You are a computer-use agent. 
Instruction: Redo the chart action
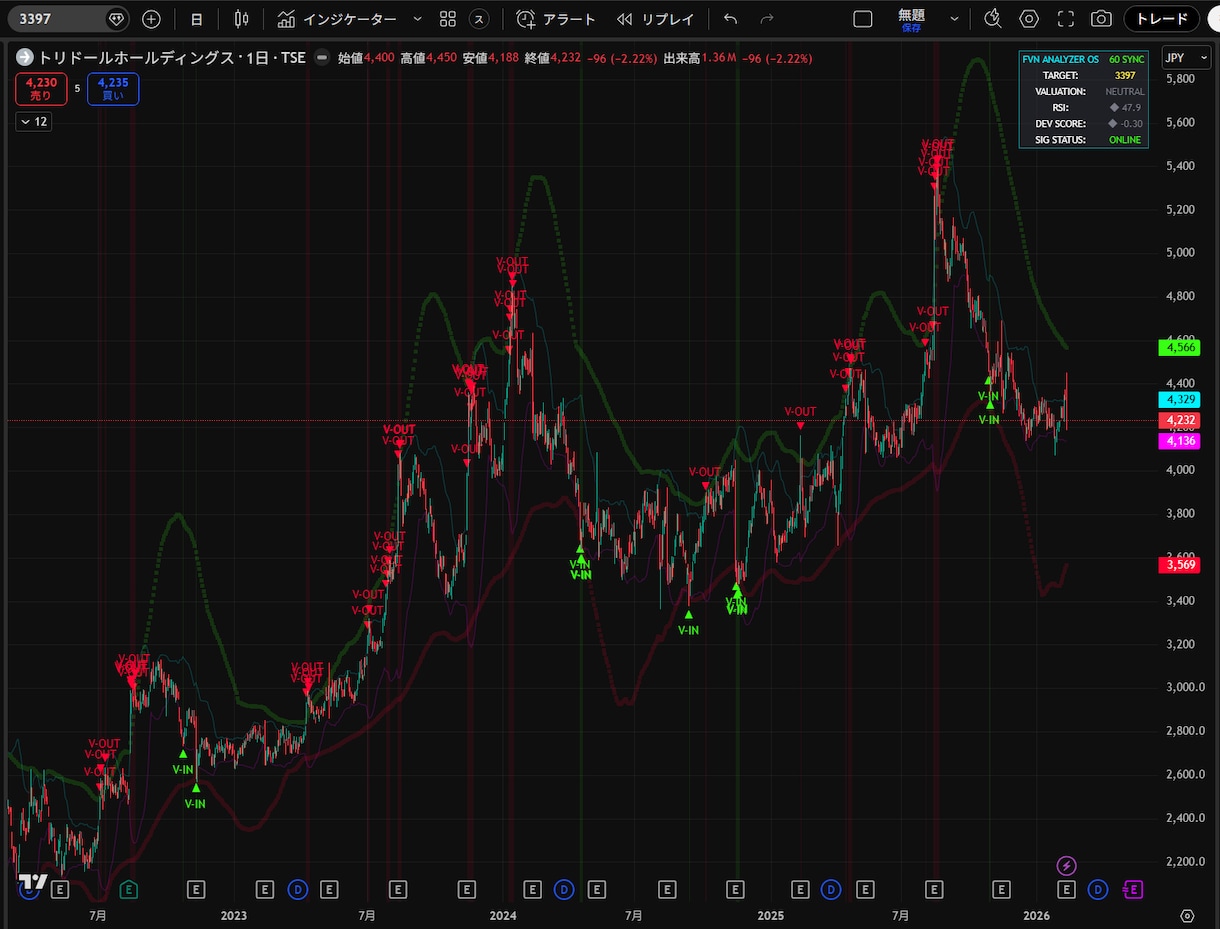click(x=767, y=19)
